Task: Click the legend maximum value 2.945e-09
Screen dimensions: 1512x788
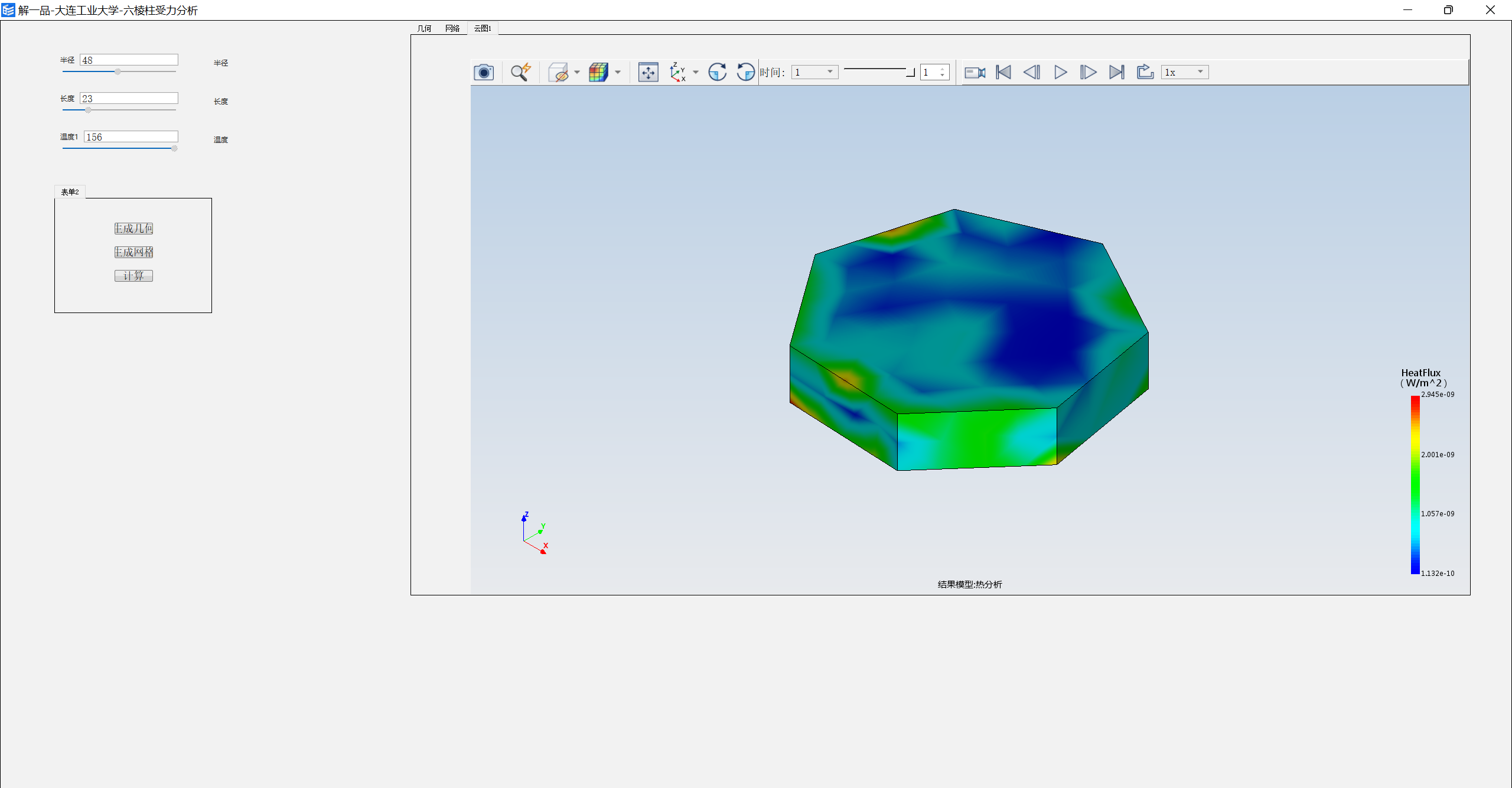Action: (1438, 395)
